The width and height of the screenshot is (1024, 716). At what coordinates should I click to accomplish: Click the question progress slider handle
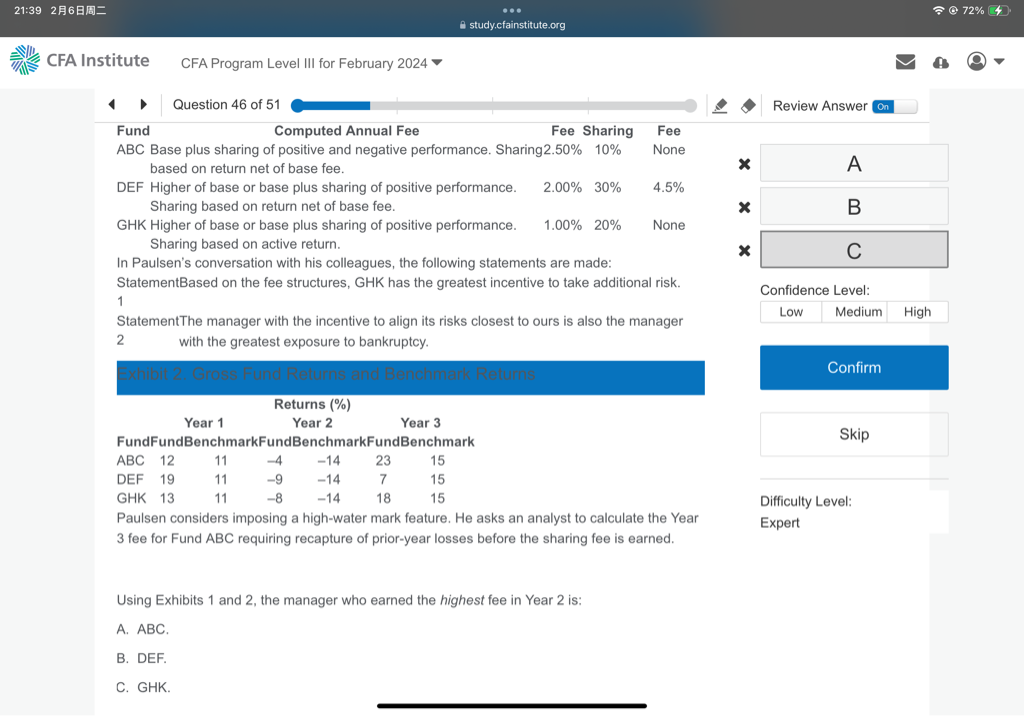298,106
